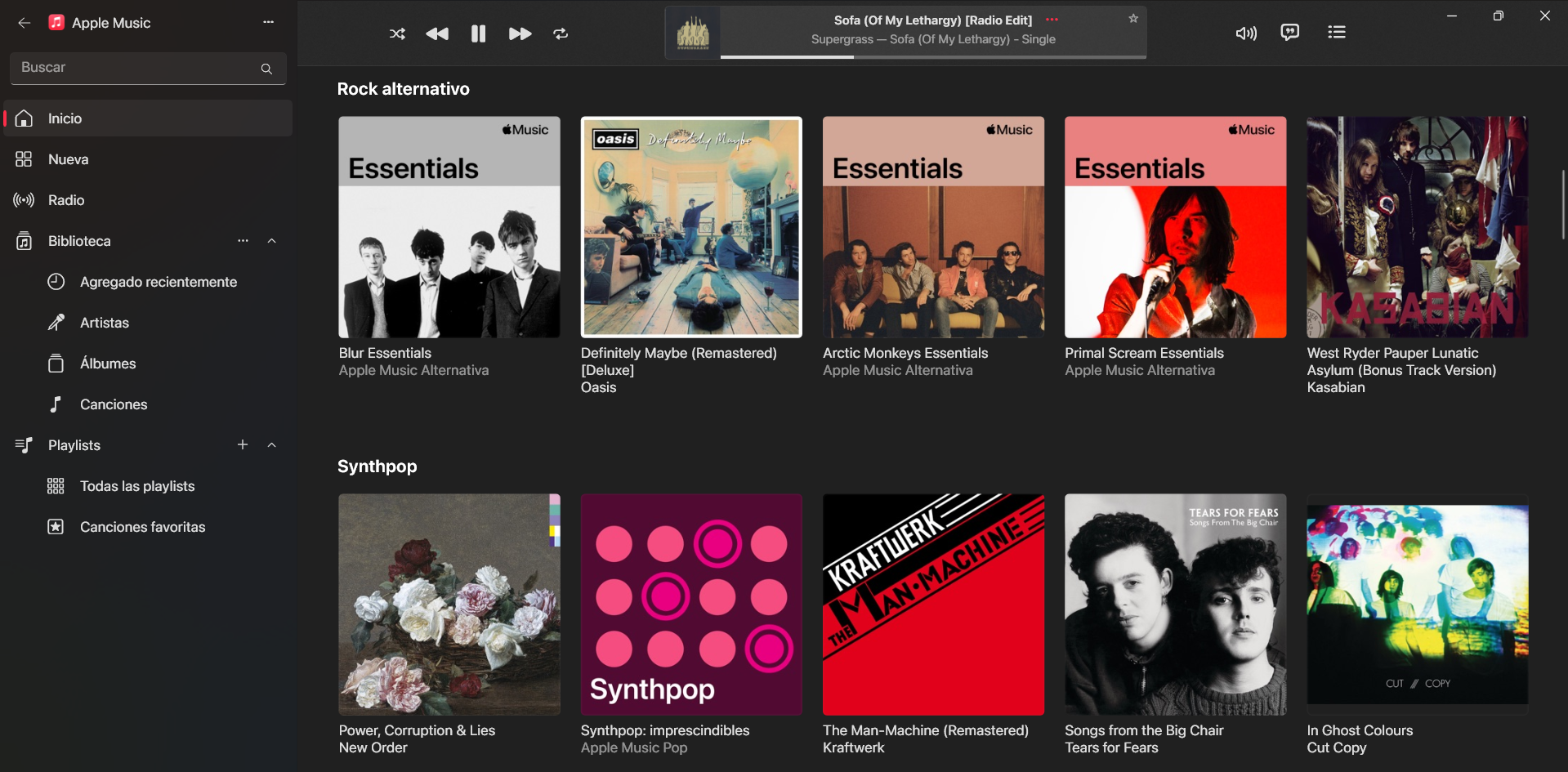Click the search magnifier icon
This screenshot has height=772, width=1568.
pos(266,69)
